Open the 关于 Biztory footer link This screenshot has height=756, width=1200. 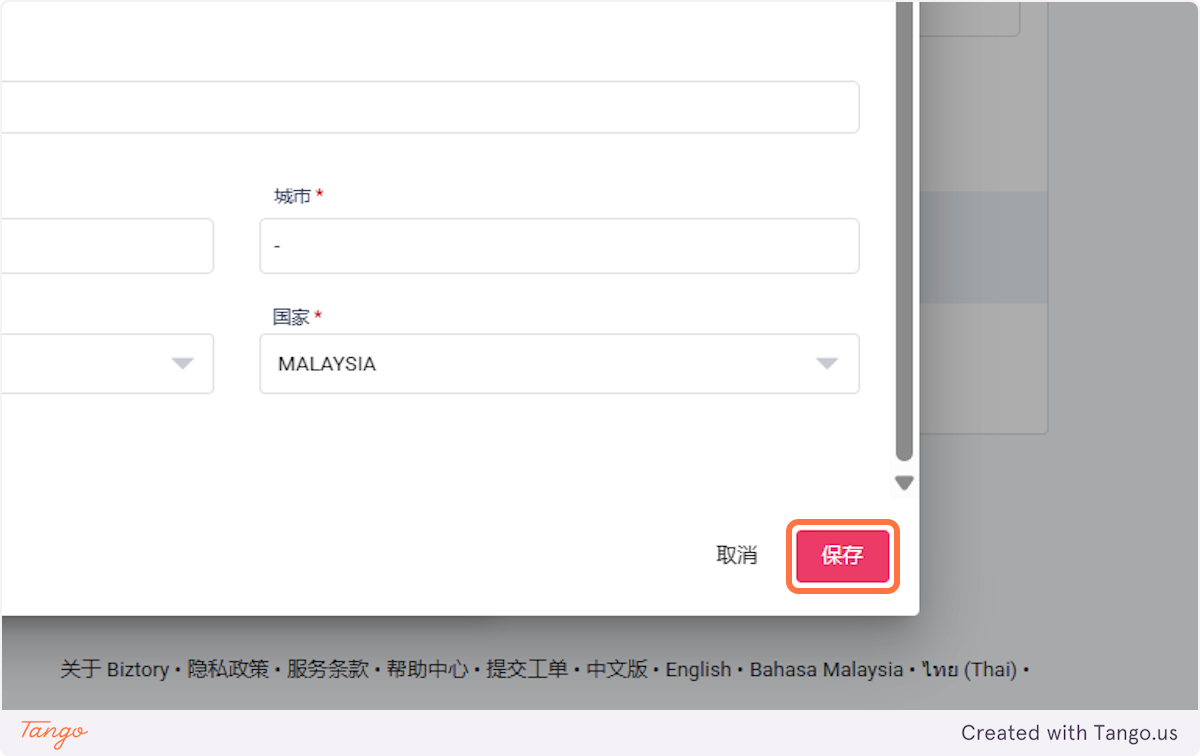[x=114, y=669]
